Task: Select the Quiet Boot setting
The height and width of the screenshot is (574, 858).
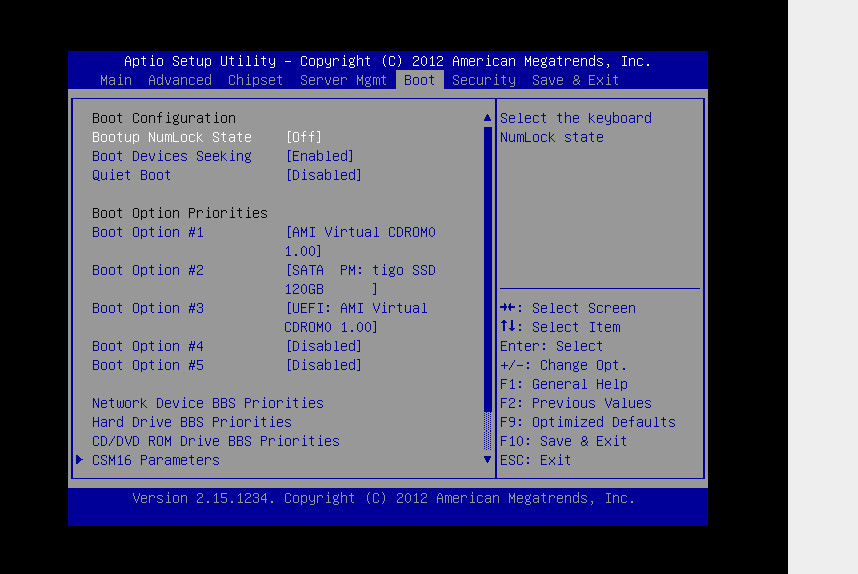Action: (131, 176)
